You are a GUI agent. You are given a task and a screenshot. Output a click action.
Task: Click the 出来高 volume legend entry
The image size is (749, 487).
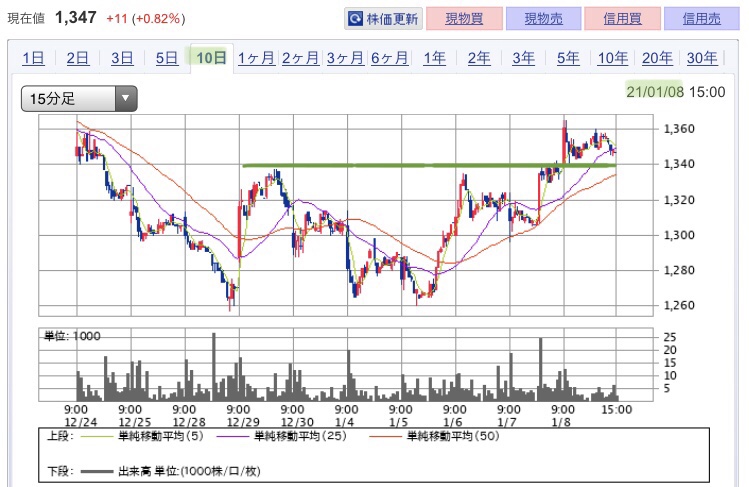point(171,471)
